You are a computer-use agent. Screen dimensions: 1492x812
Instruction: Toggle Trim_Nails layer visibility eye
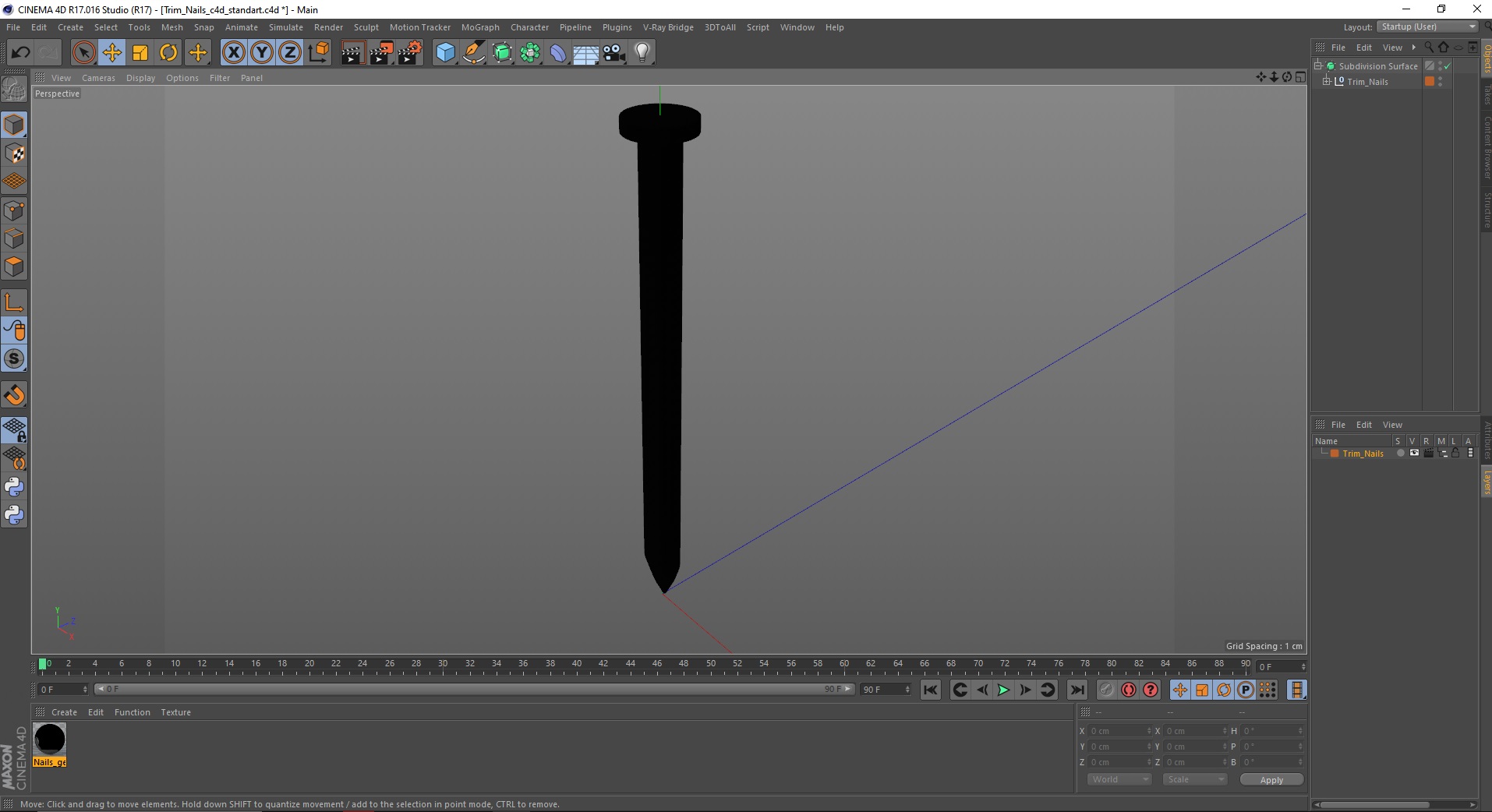1414,453
